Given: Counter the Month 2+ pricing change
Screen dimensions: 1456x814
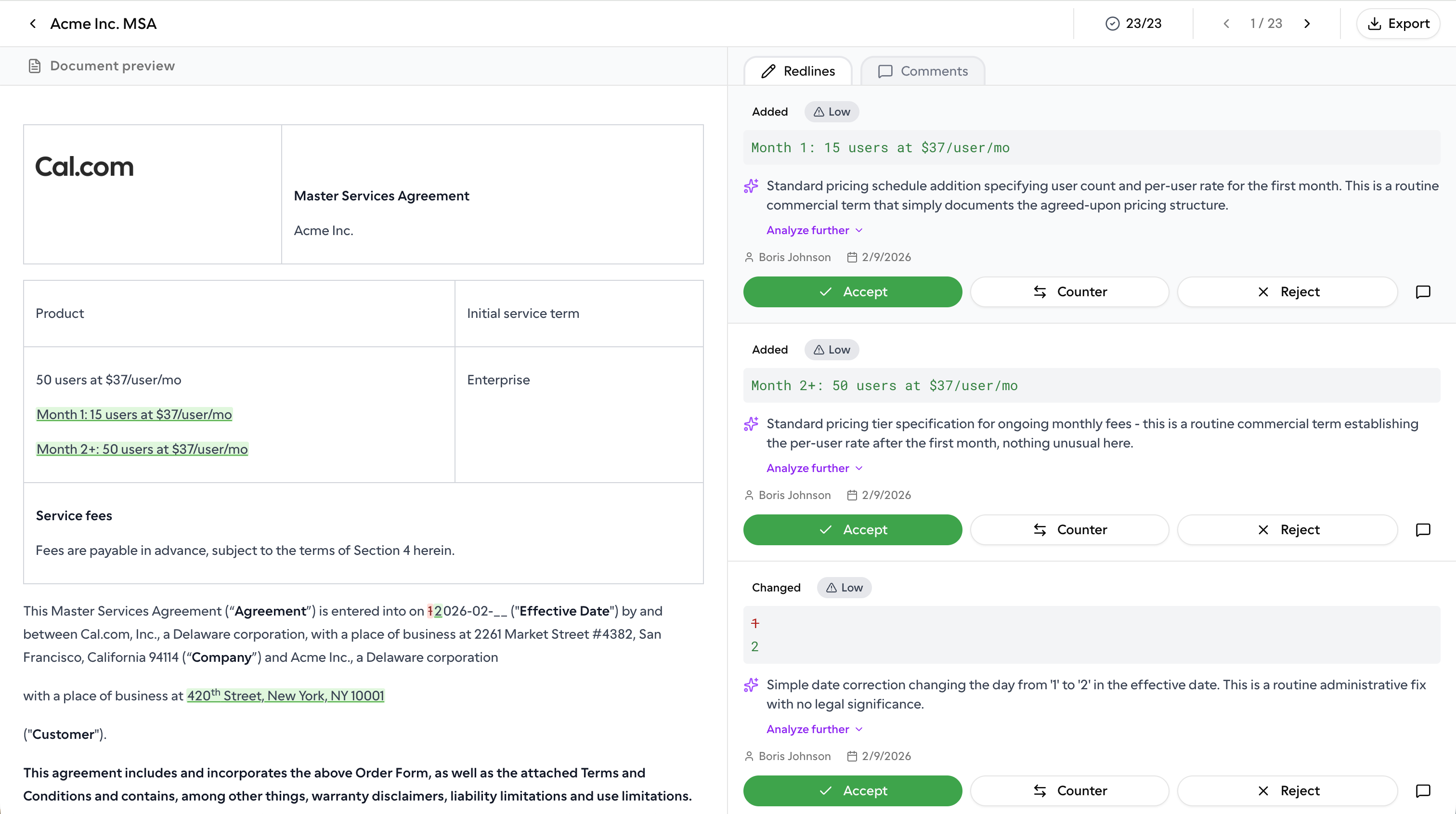Looking at the screenshot, I should (1069, 530).
